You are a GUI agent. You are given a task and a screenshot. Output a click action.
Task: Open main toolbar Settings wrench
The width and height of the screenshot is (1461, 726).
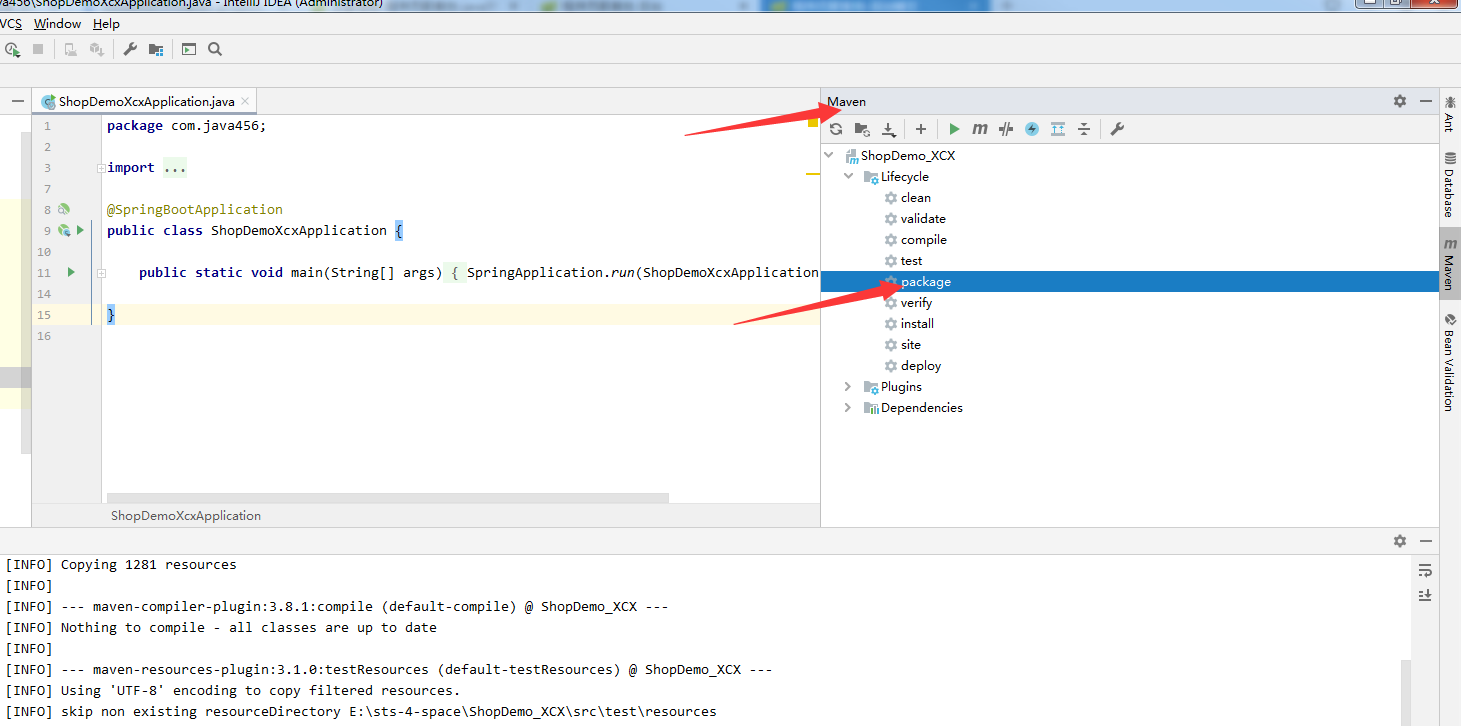click(x=130, y=49)
